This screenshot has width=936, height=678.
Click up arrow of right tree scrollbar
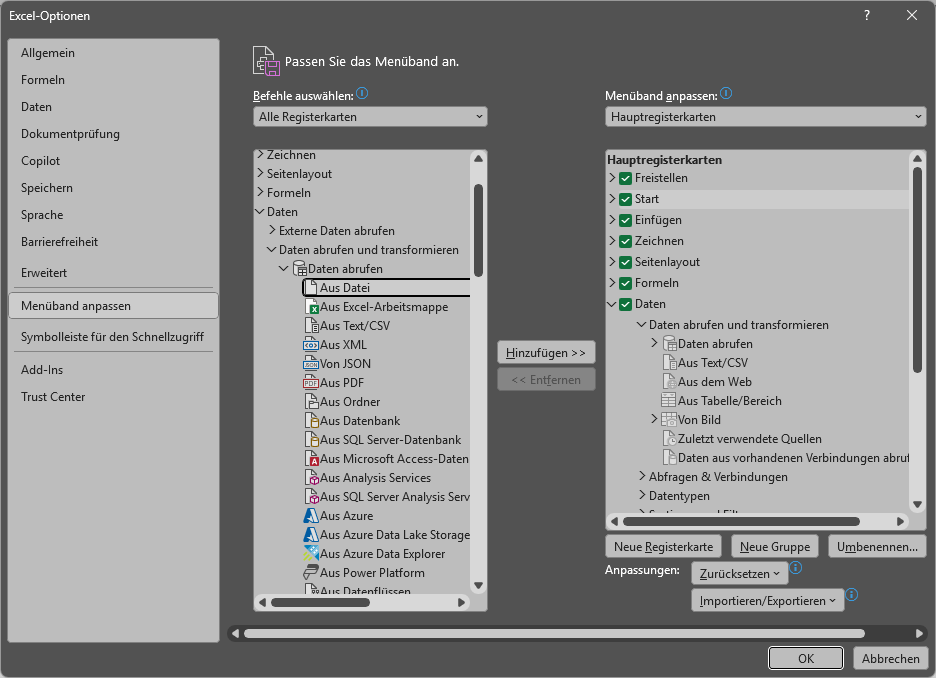tap(917, 158)
